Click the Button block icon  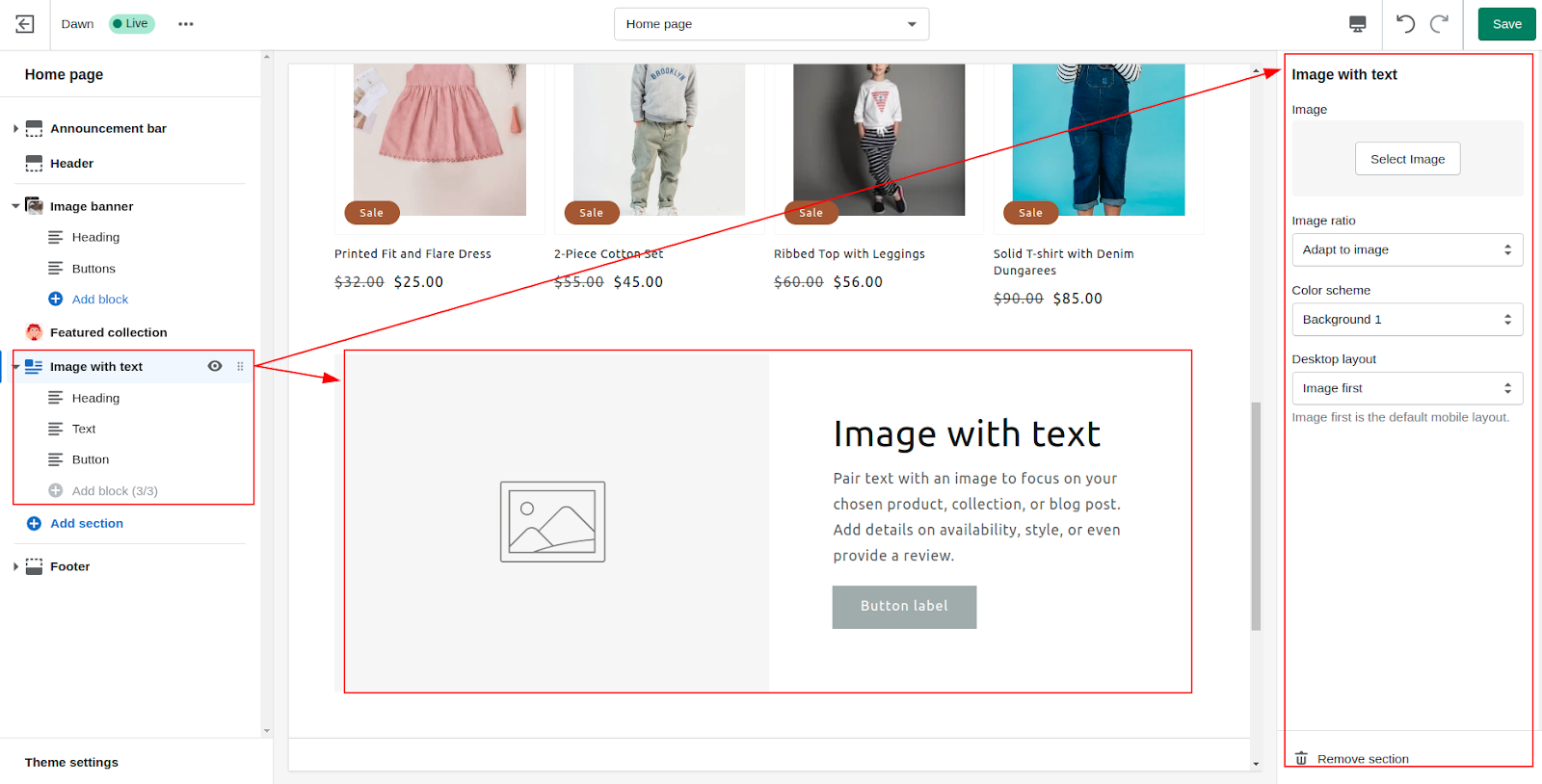(x=56, y=459)
